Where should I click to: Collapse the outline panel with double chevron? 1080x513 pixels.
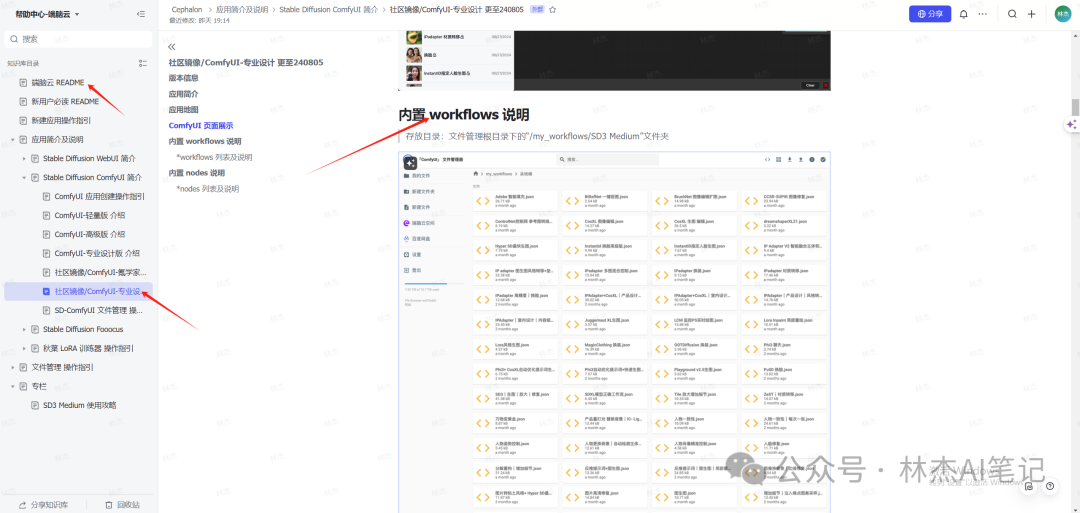(x=172, y=47)
